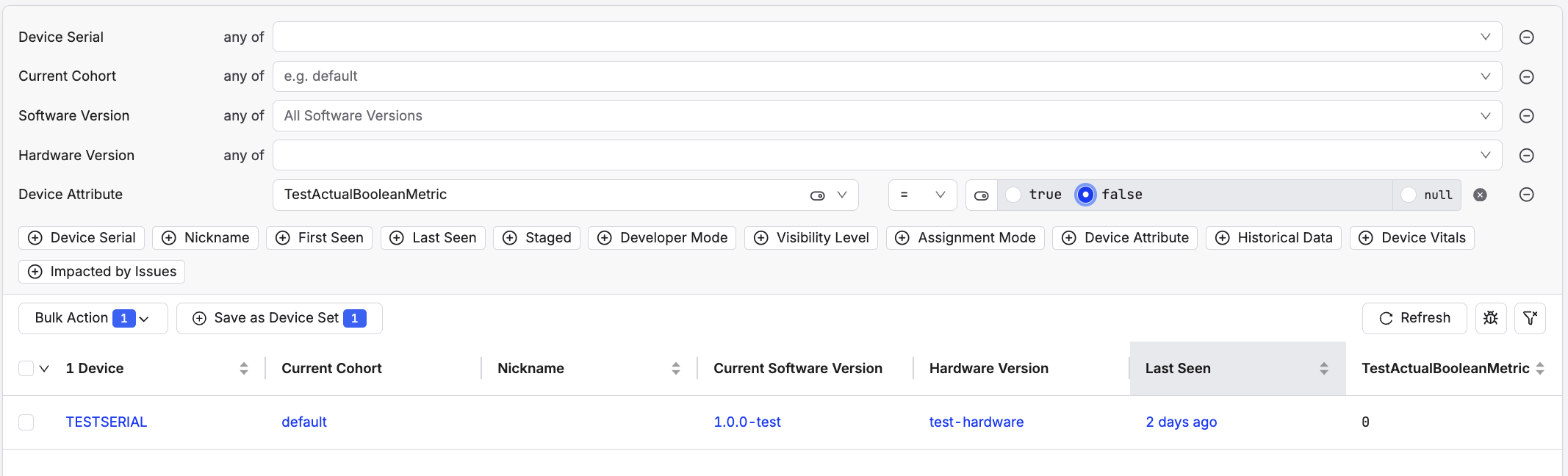Click the bug icon next to Refresh
This screenshot has height=476, width=1568.
(1490, 318)
